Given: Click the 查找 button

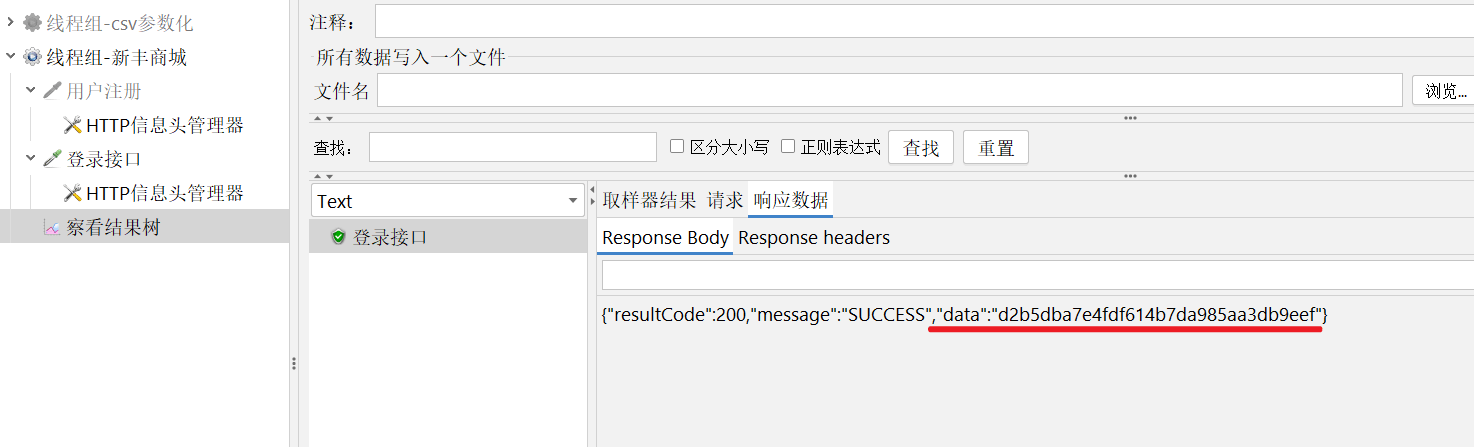Looking at the screenshot, I should (921, 148).
